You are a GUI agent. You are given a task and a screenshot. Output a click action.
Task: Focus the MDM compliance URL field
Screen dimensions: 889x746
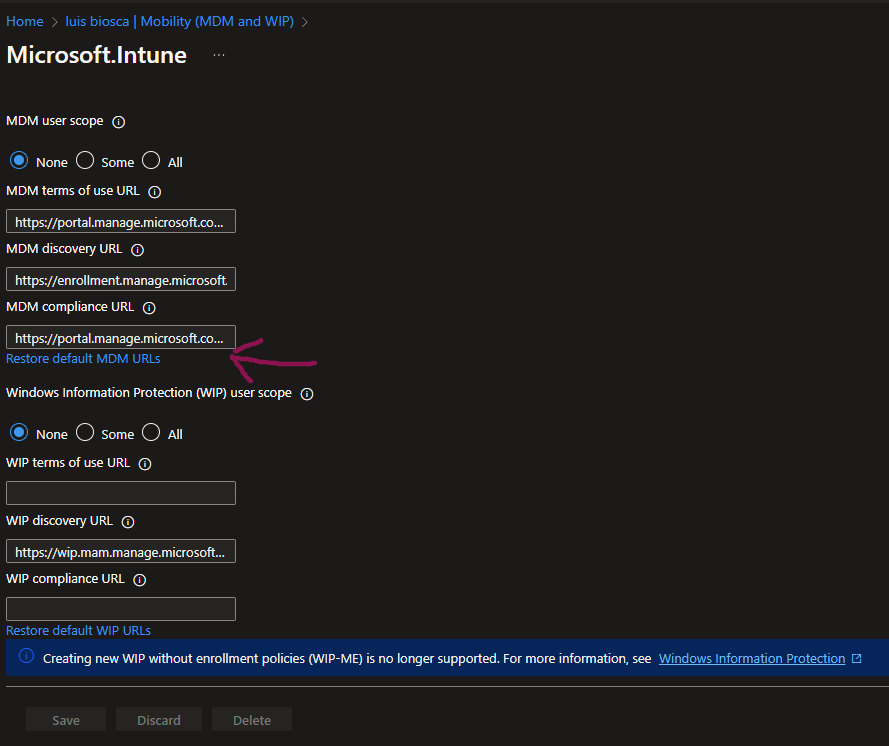point(121,337)
